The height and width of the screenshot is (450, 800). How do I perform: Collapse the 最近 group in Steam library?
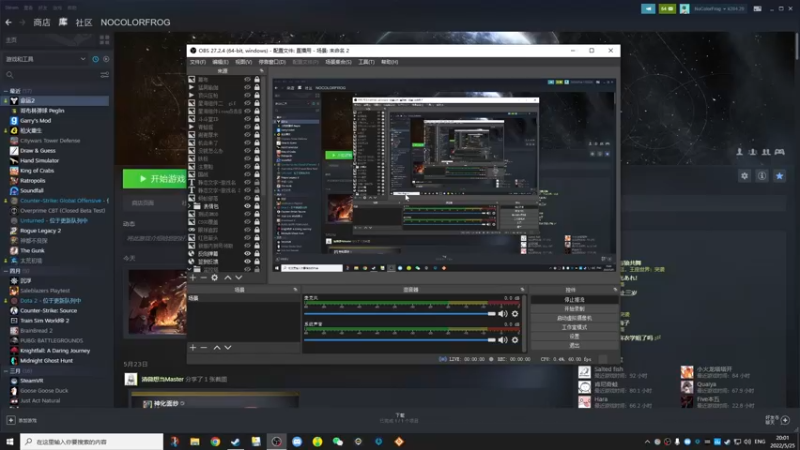click(6, 91)
